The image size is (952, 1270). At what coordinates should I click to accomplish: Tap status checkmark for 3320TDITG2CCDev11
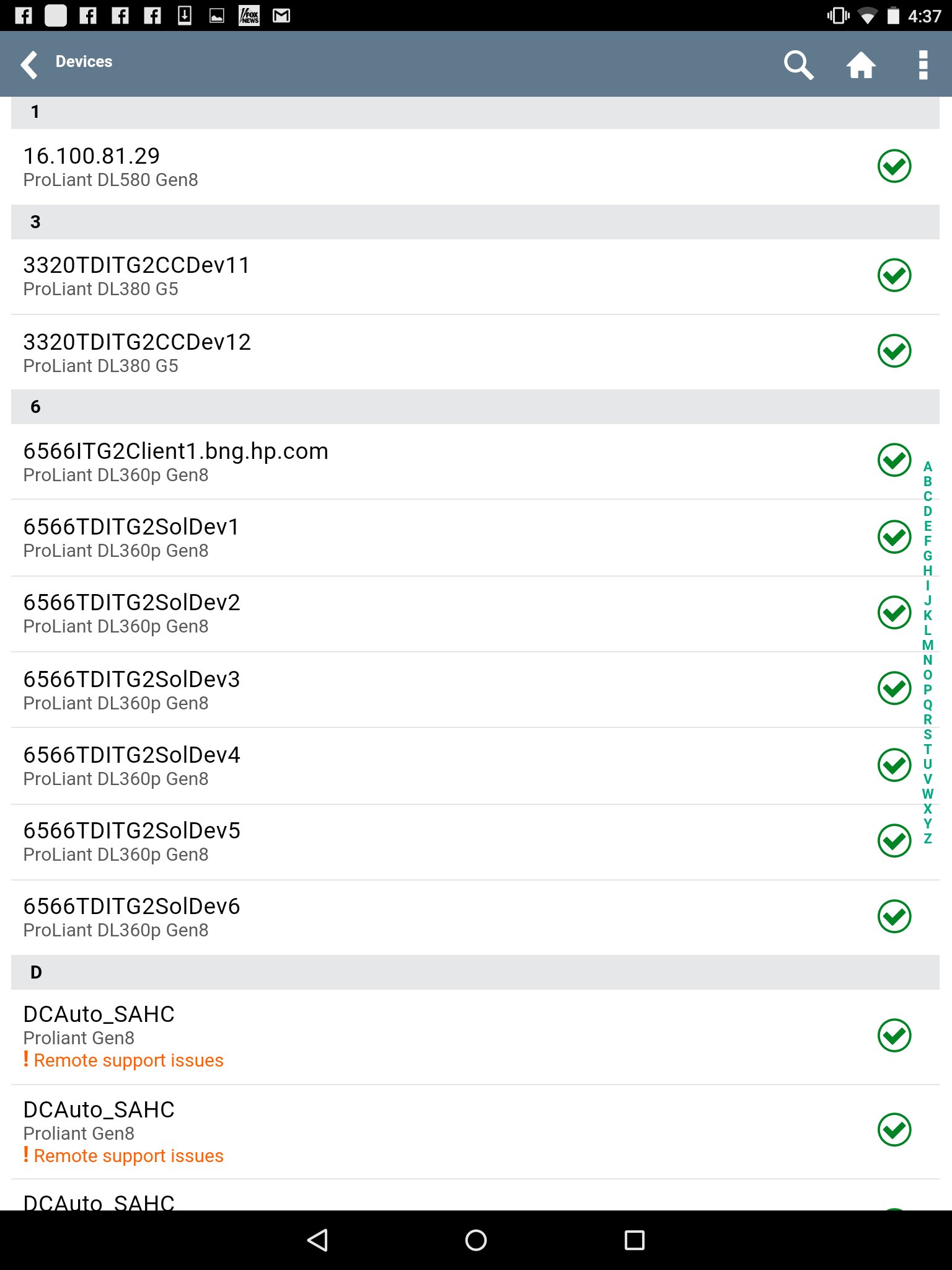click(894, 275)
